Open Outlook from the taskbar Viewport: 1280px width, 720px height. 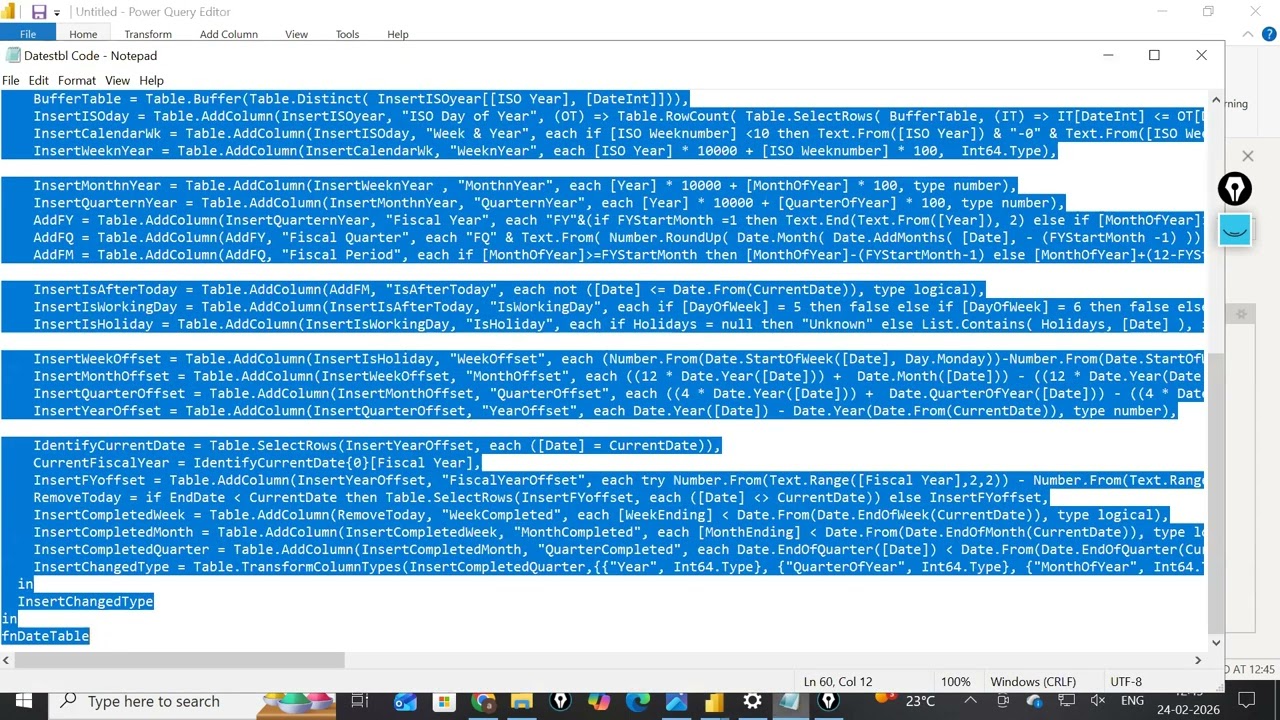(405, 701)
